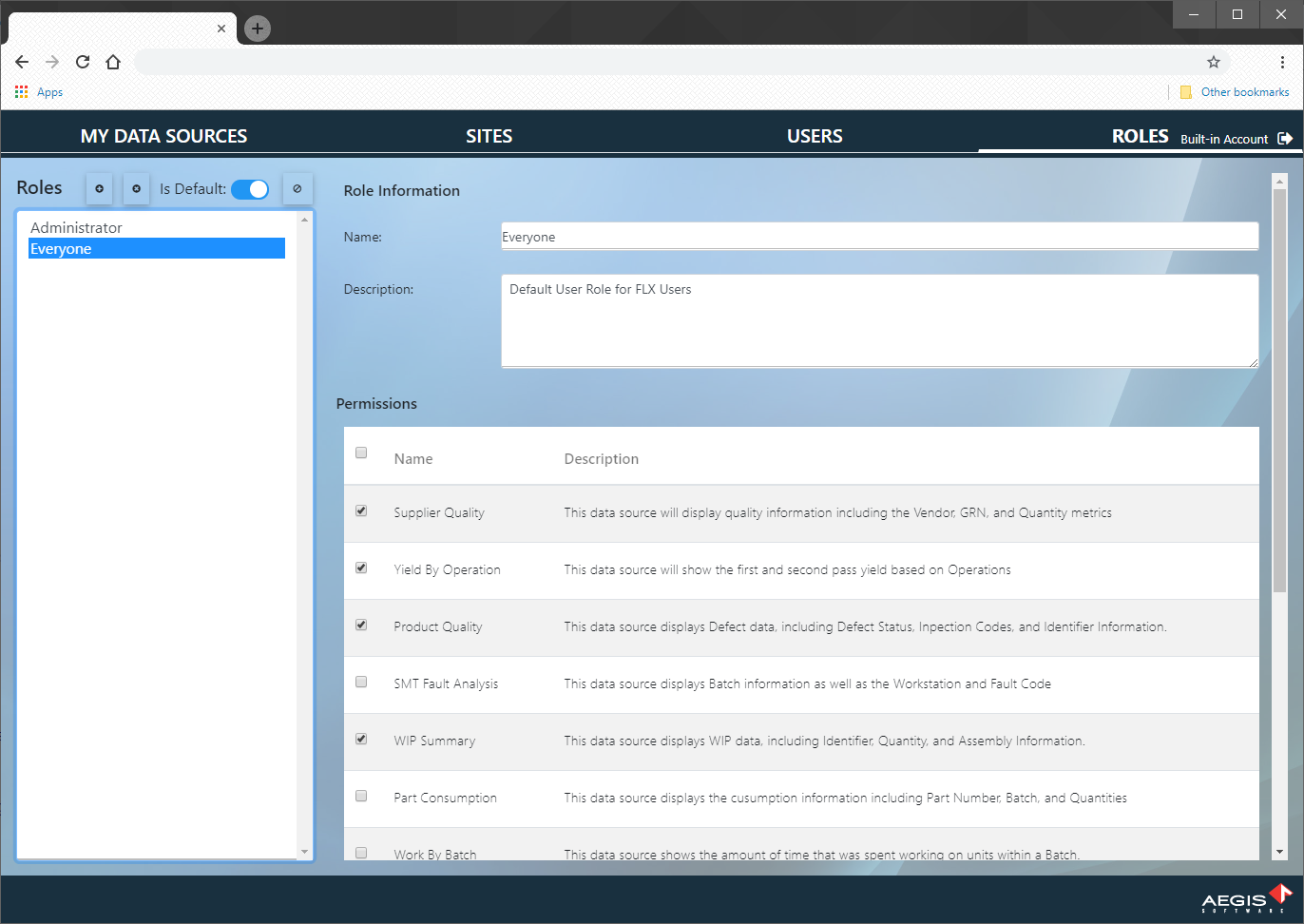Switch to the USERS tab
Screen dimensions: 1304x924
click(815, 136)
